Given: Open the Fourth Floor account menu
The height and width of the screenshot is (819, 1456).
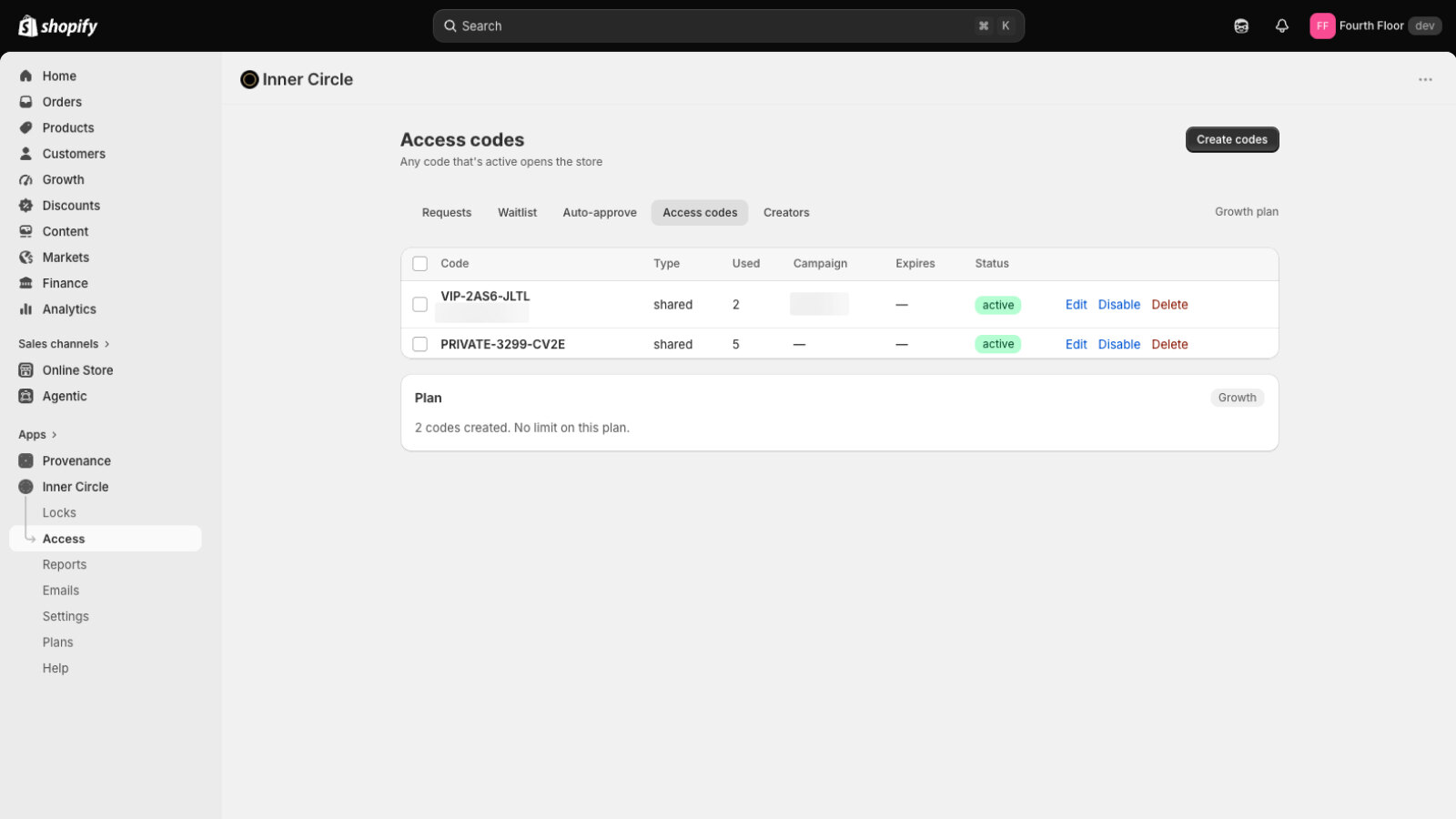Looking at the screenshot, I should tap(1375, 25).
